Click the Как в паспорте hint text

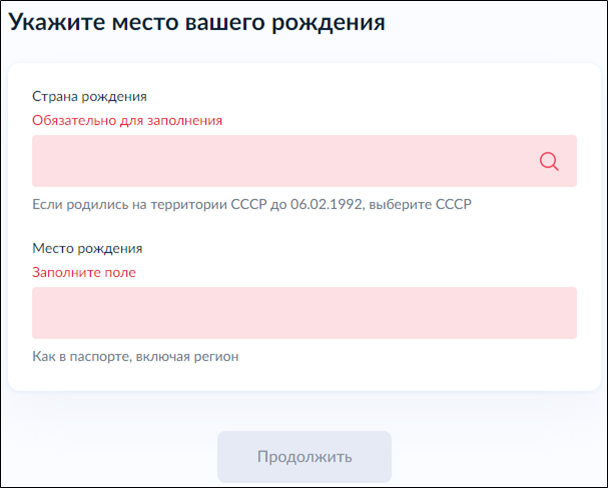pyautogui.click(x=136, y=356)
